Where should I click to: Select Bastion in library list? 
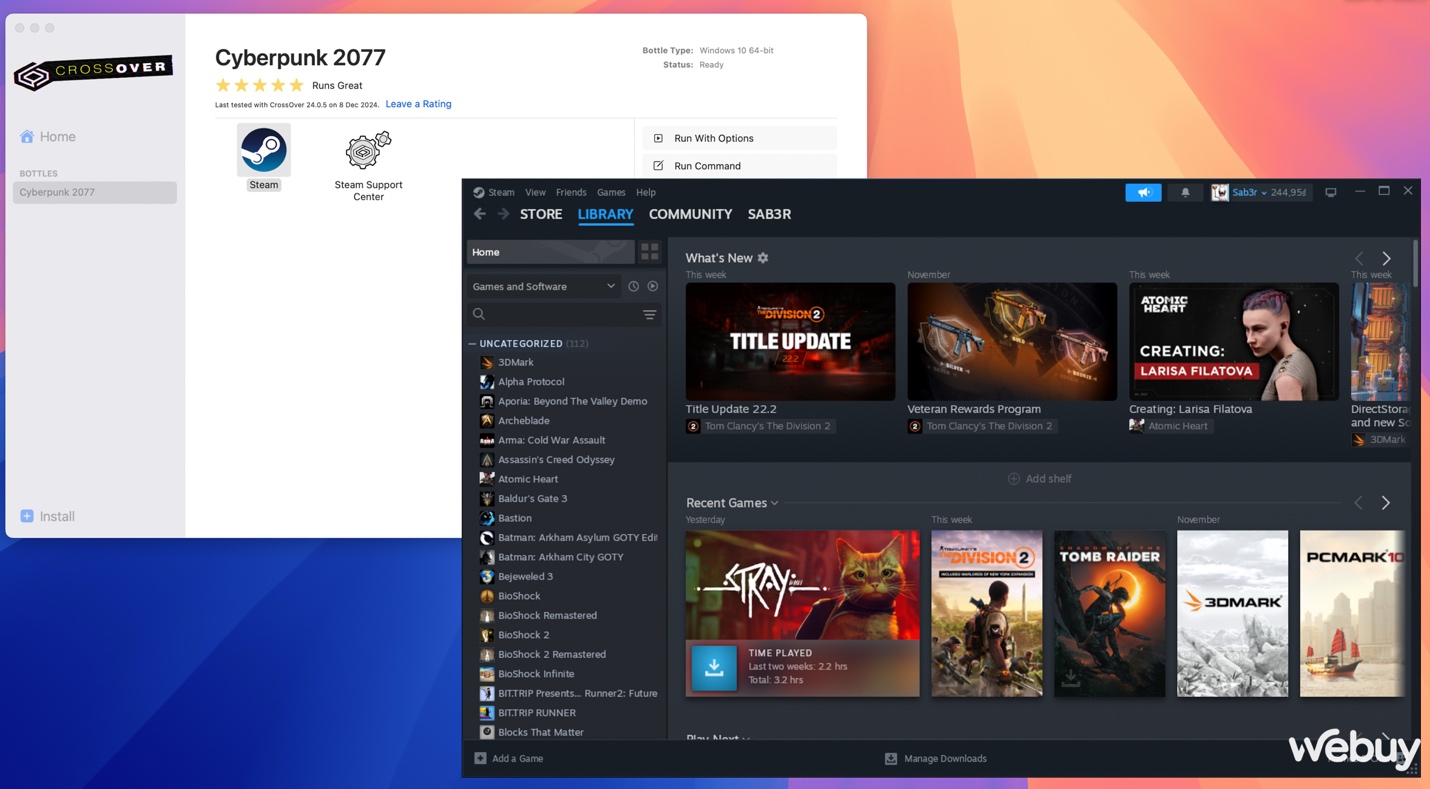point(515,518)
